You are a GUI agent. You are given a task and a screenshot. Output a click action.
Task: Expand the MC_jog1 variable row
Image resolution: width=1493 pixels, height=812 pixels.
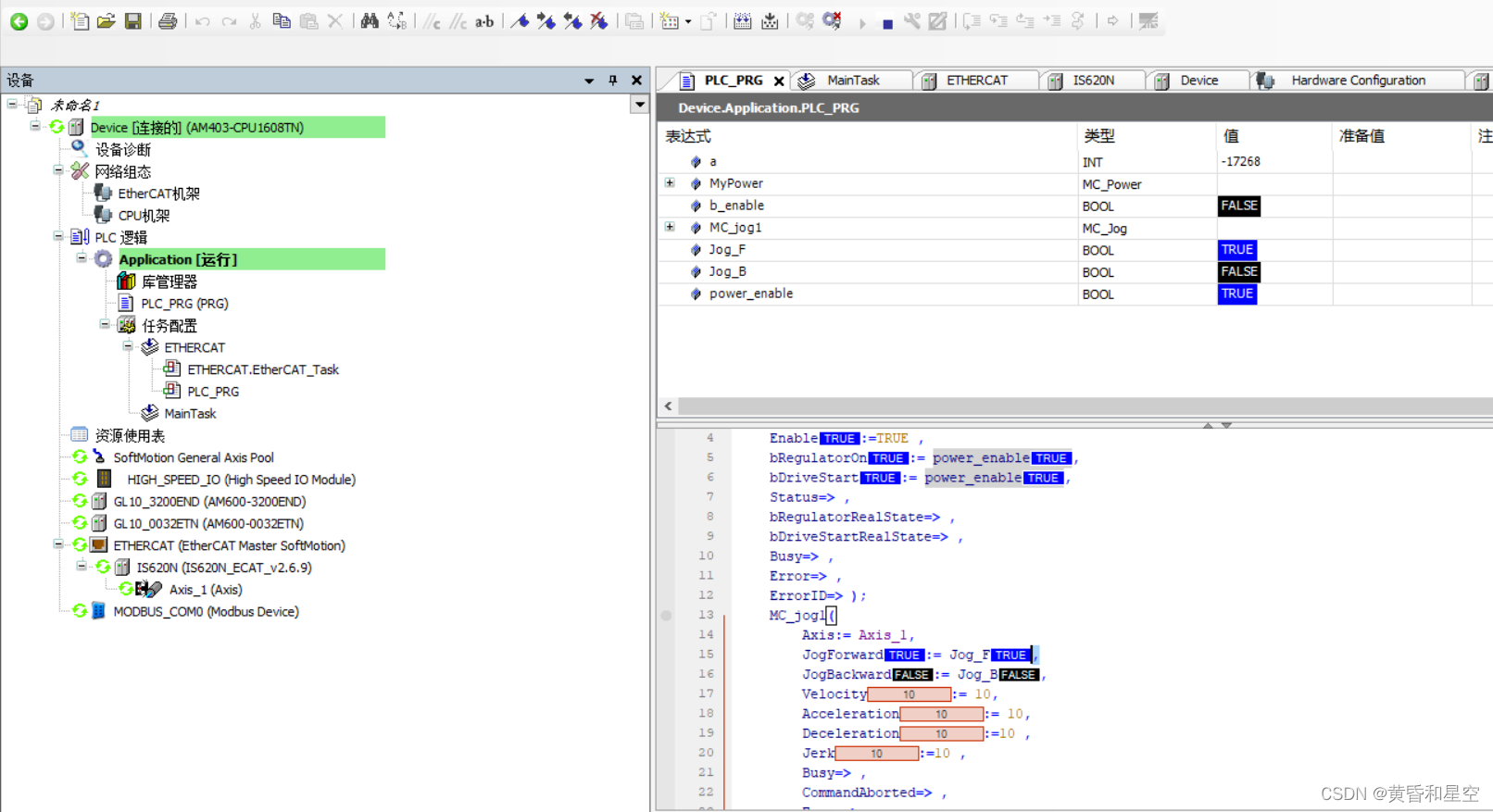(x=670, y=227)
